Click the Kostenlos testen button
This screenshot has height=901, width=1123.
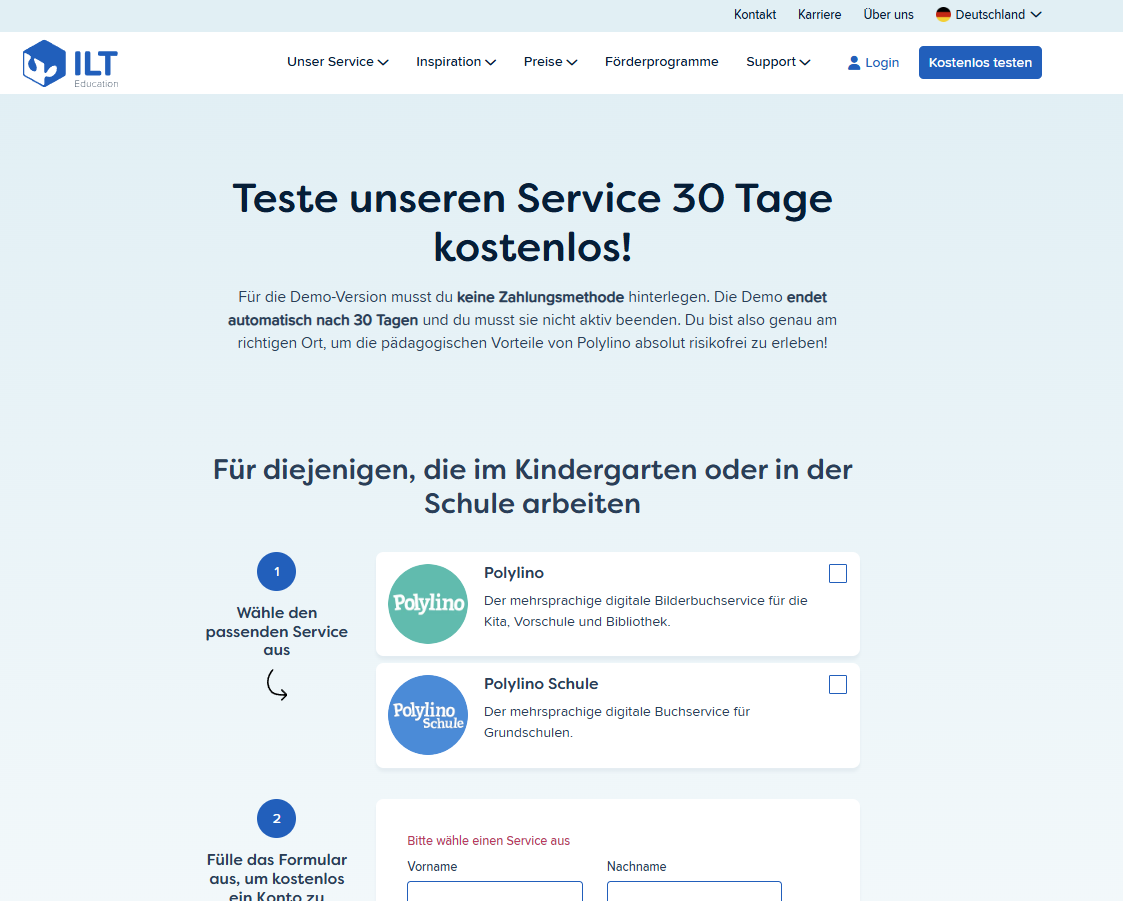[980, 62]
